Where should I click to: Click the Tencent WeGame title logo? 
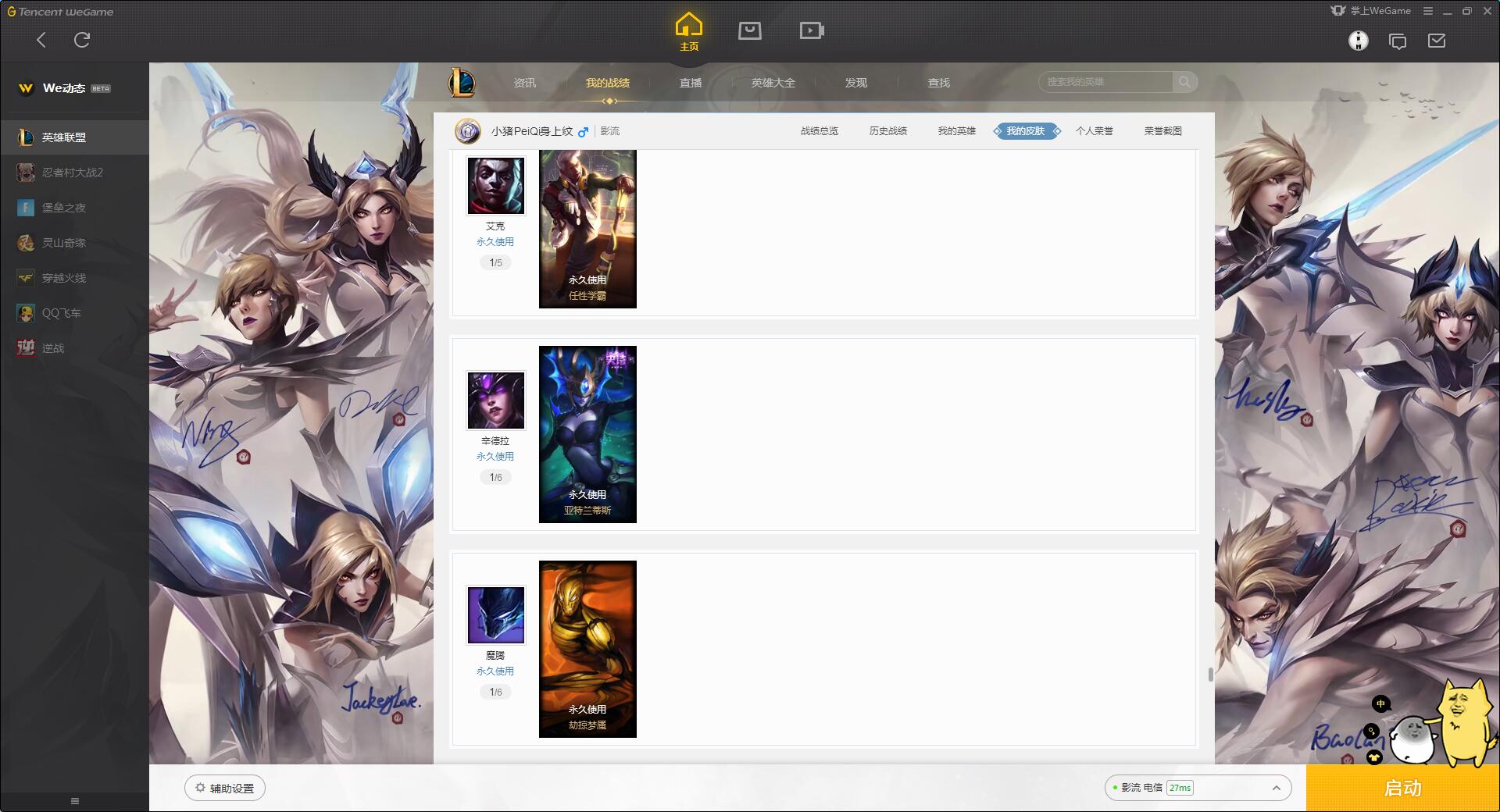[x=60, y=12]
